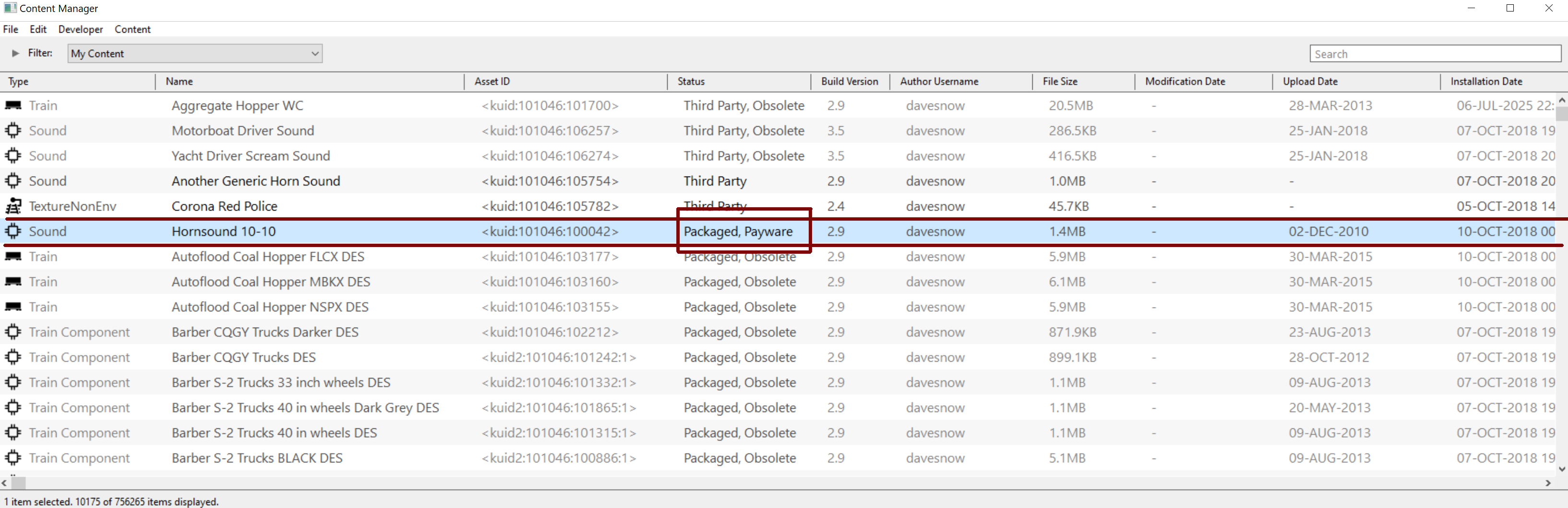Open the My Content filter dropdown
Screen dimensions: 1568x508
[195, 54]
